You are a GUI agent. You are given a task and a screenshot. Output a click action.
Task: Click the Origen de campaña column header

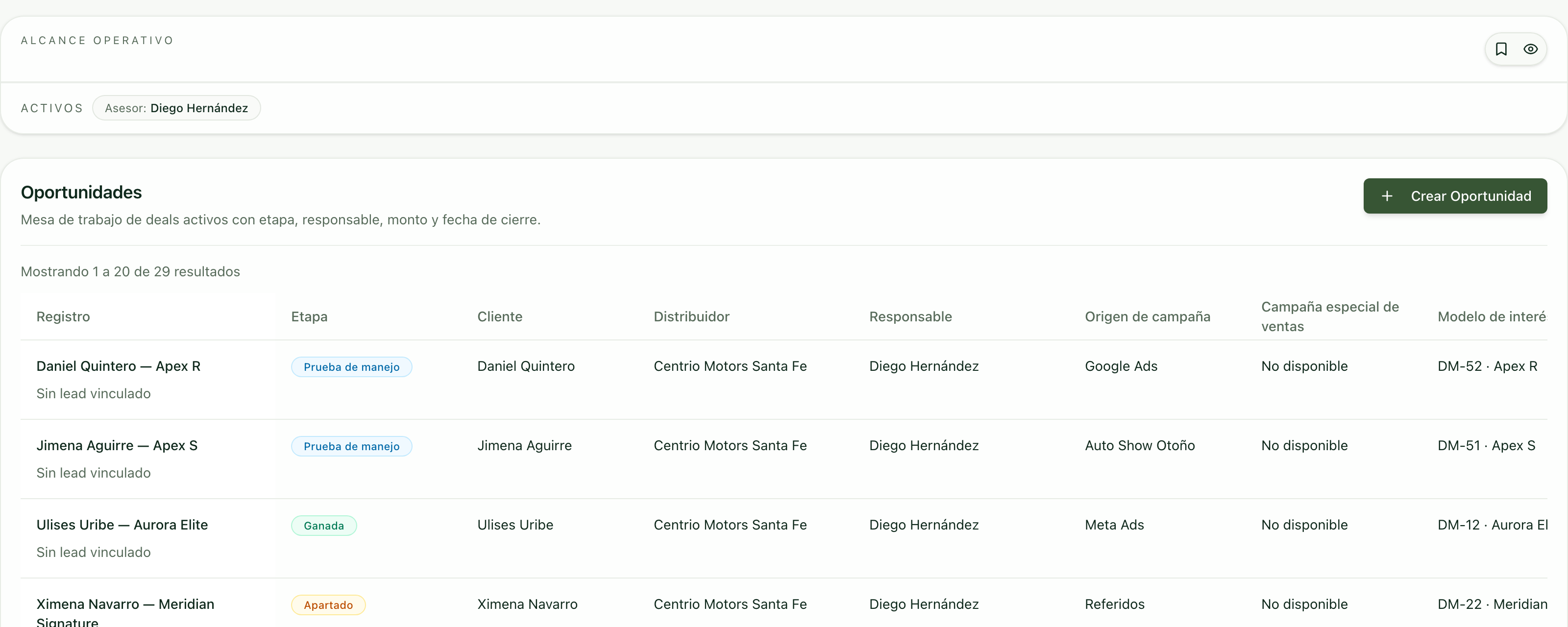click(1148, 316)
